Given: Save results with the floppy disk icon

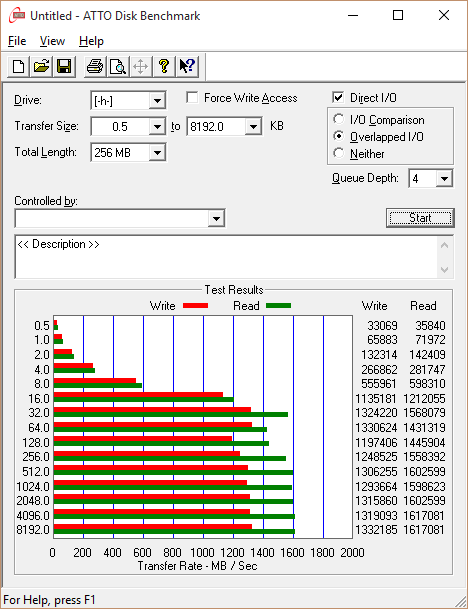Looking at the screenshot, I should (x=64, y=66).
